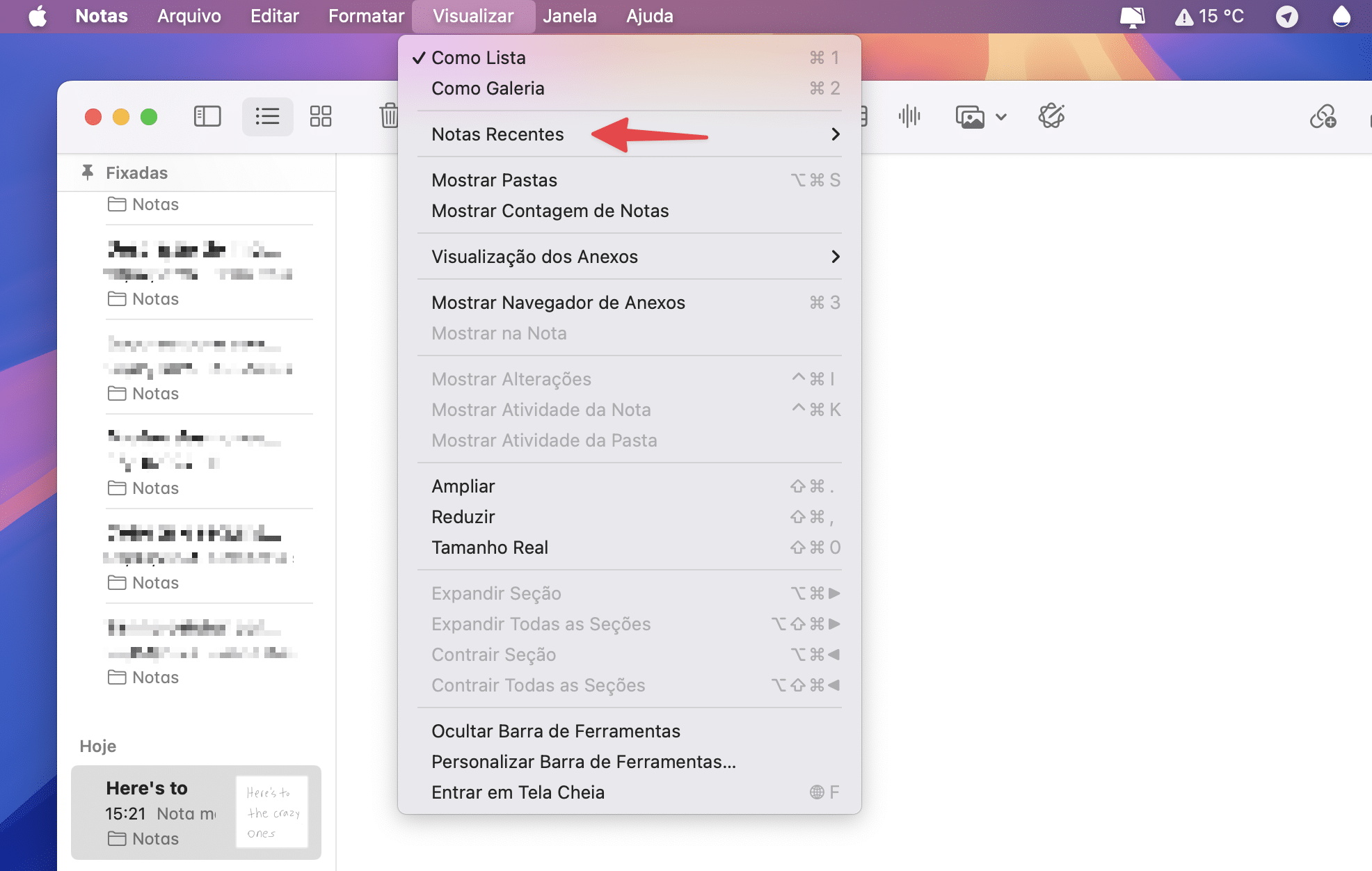Viewport: 1372px width, 871px height.
Task: Open the Formatar menu
Action: click(x=366, y=16)
